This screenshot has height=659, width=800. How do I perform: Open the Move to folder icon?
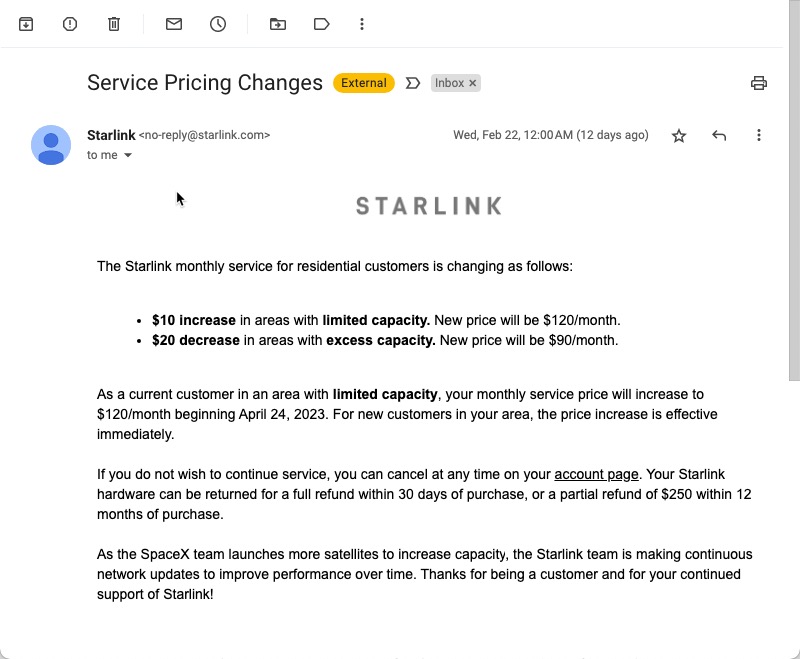[x=278, y=24]
